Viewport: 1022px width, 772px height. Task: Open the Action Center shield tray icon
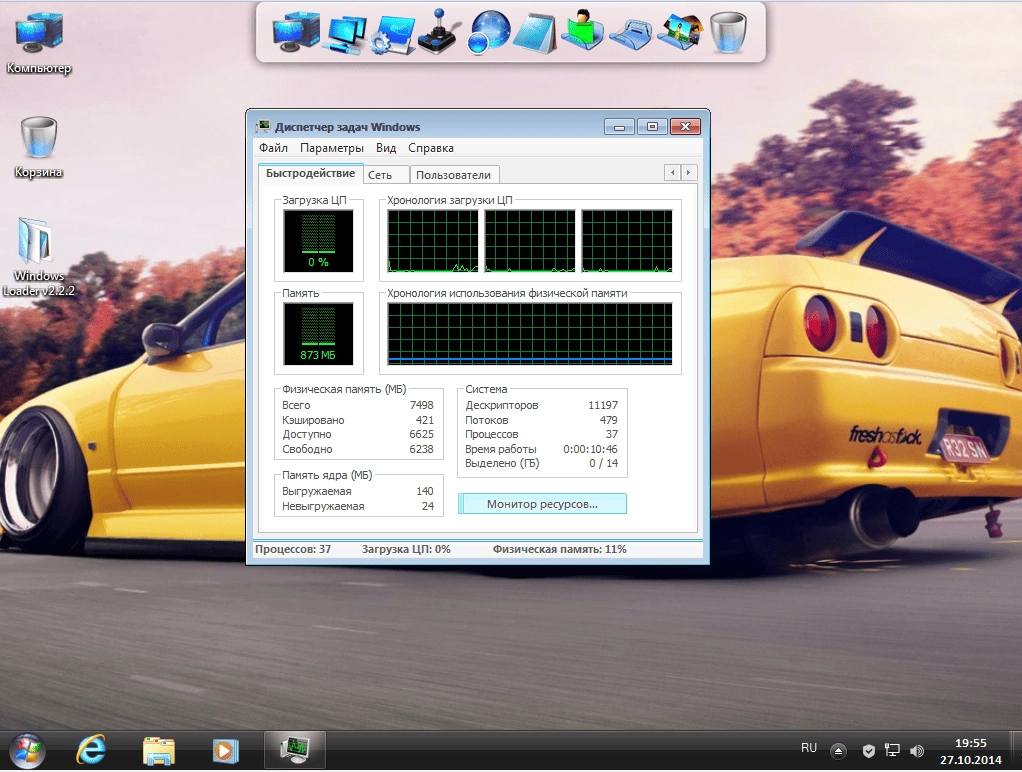click(x=868, y=751)
